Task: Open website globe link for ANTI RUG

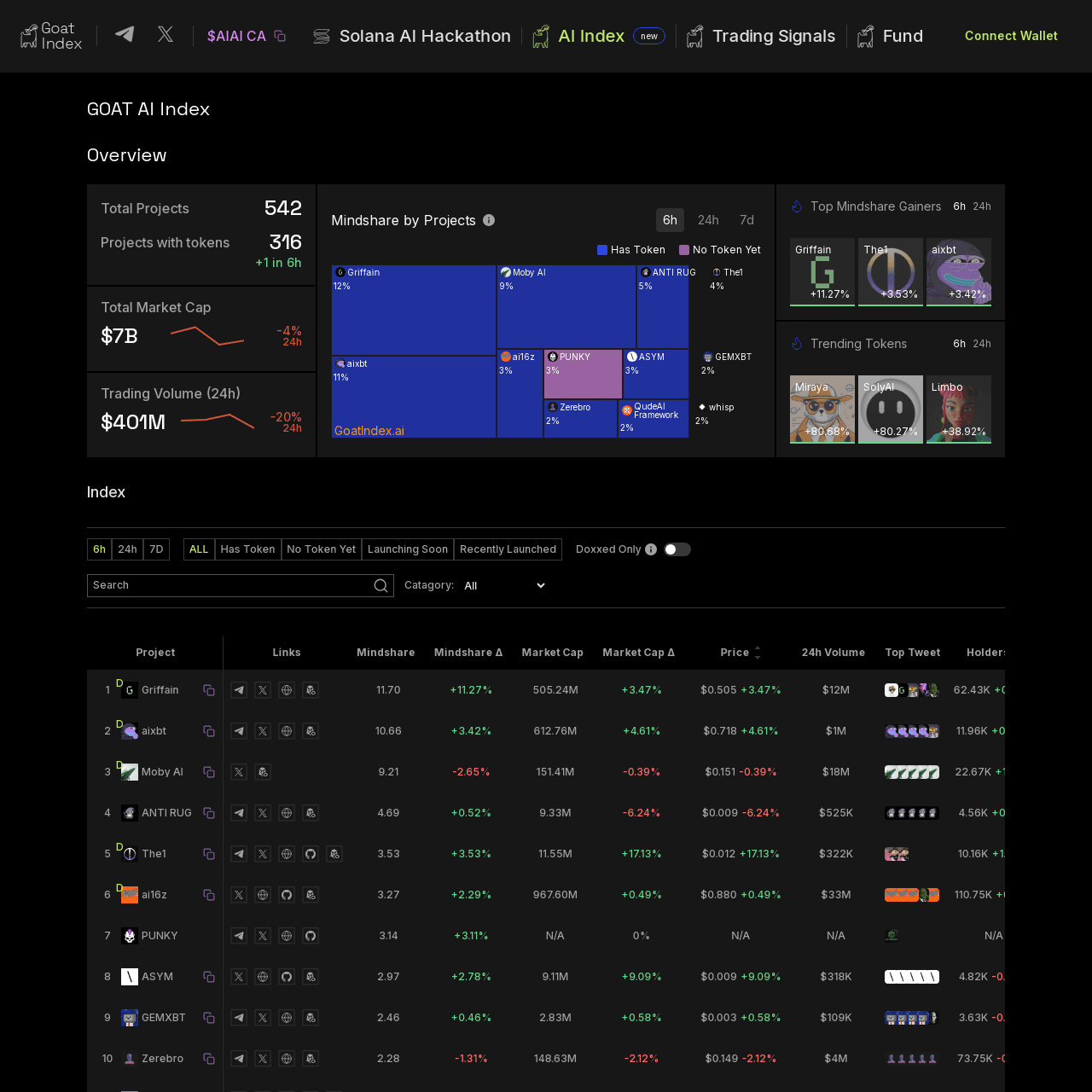Action: point(287,813)
